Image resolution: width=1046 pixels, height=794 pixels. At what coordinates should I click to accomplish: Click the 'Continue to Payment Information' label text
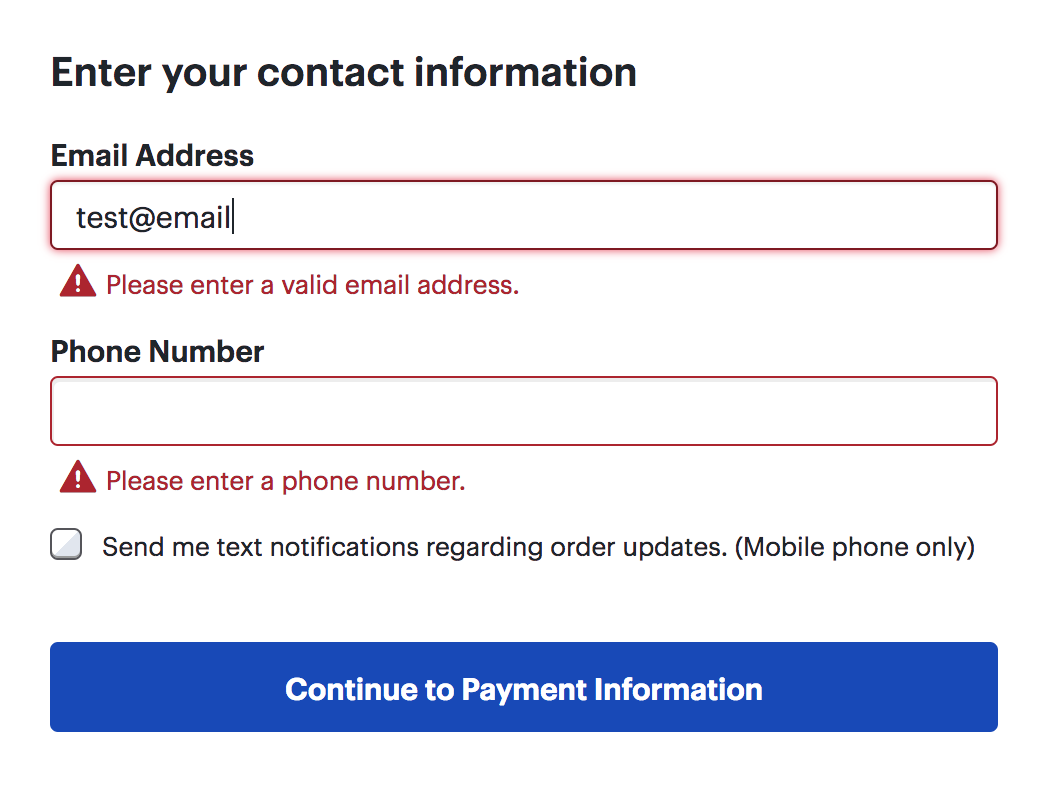pos(524,689)
